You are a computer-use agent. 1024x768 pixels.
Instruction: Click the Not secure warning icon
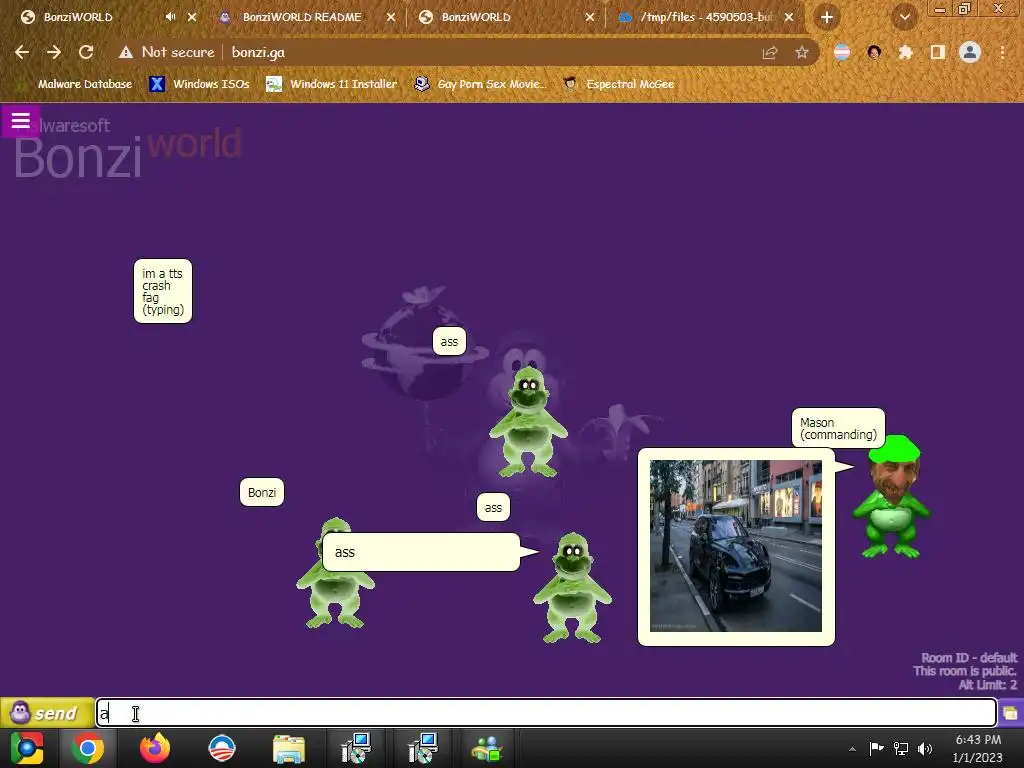tap(126, 52)
